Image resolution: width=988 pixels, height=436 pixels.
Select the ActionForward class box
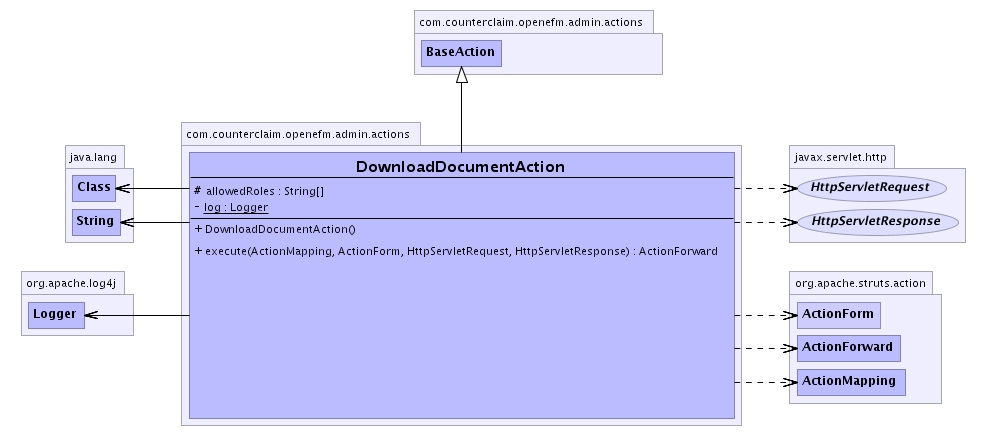click(848, 348)
